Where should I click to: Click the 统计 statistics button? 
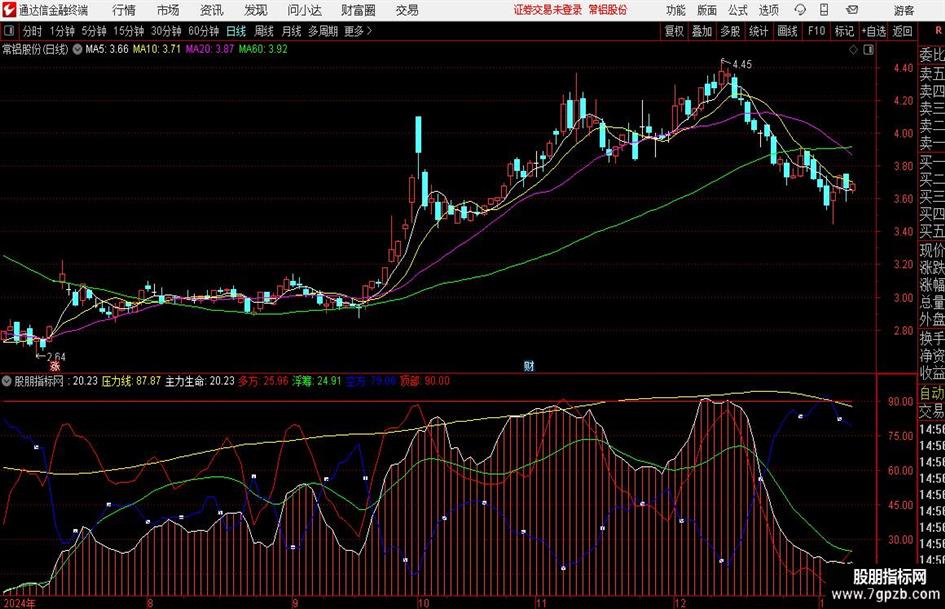(758, 31)
